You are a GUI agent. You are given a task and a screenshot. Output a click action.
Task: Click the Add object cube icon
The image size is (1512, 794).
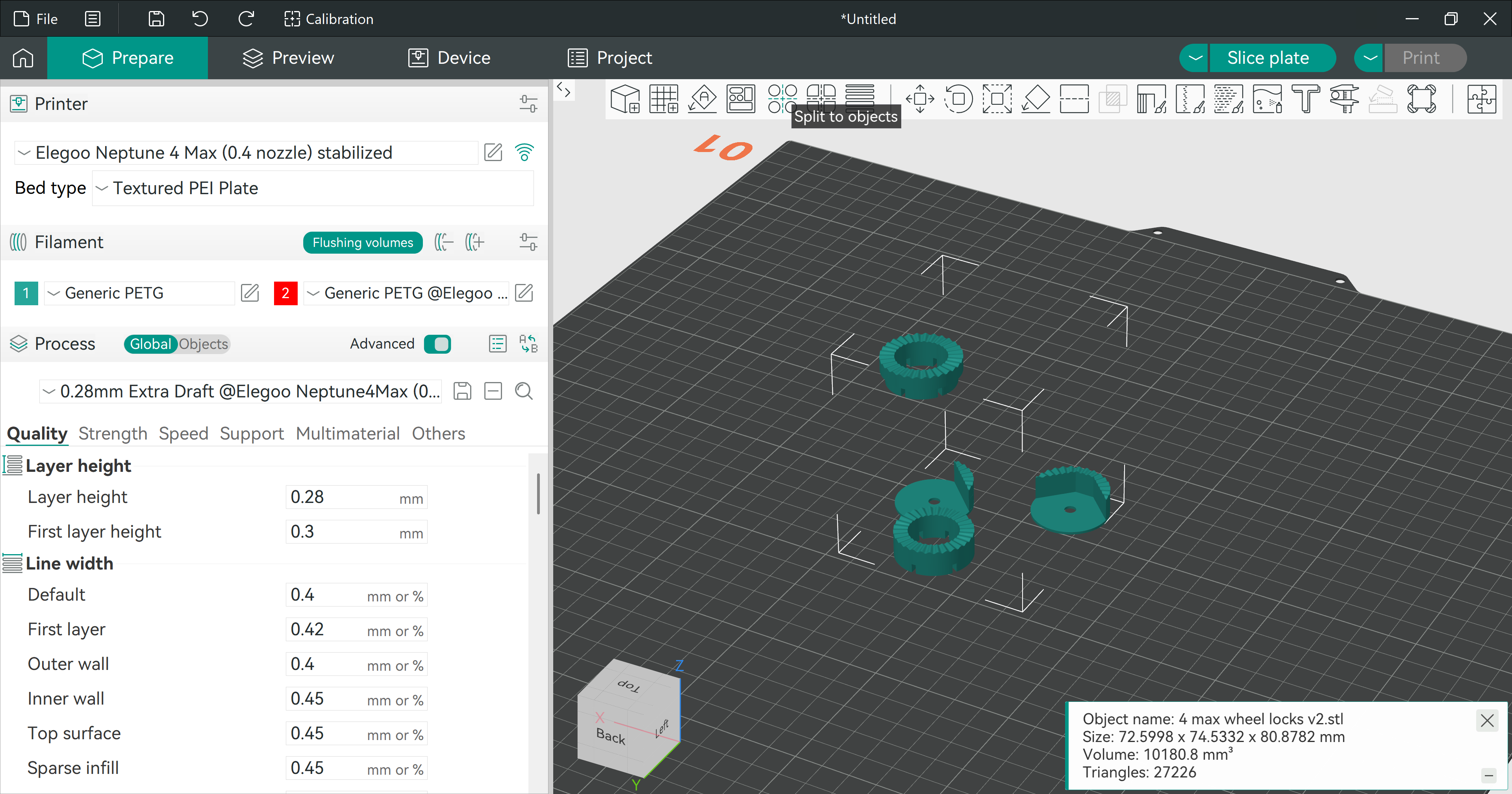(x=625, y=99)
